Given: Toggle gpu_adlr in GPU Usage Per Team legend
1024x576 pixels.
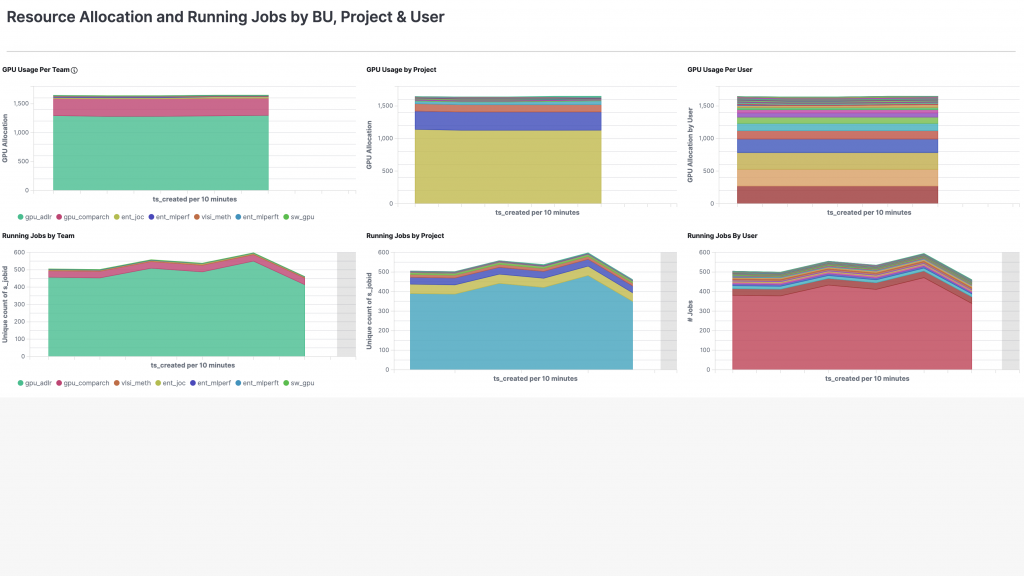Looking at the screenshot, I should [39, 216].
